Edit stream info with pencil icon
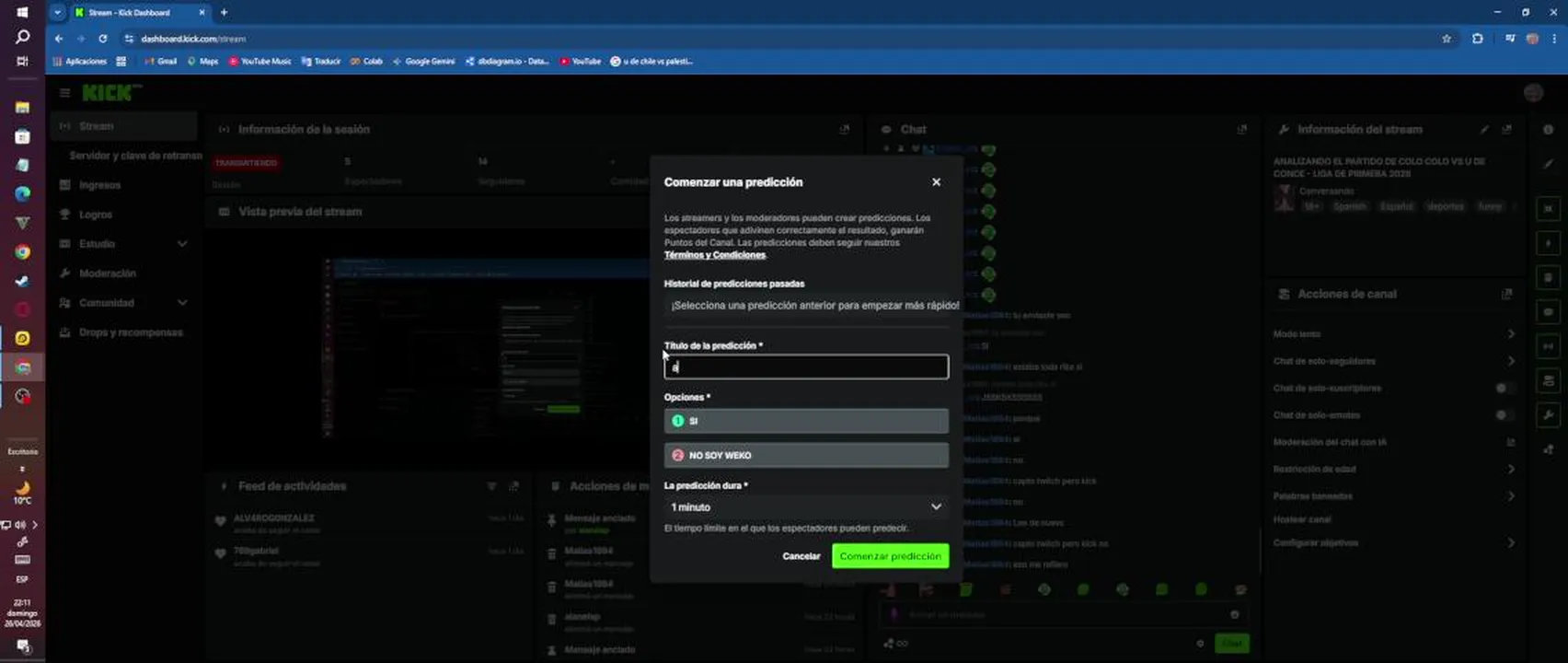This screenshot has height=663, width=1568. (x=1484, y=130)
